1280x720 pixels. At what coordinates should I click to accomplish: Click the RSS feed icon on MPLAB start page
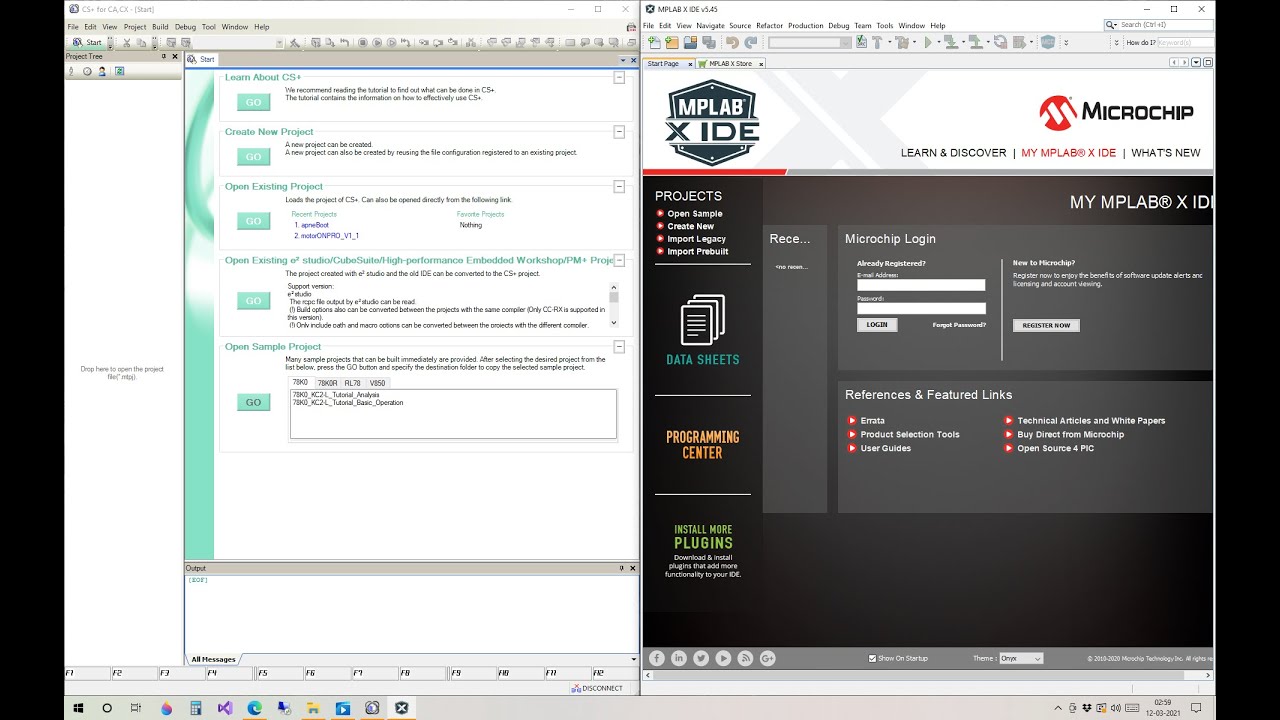[x=745, y=658]
